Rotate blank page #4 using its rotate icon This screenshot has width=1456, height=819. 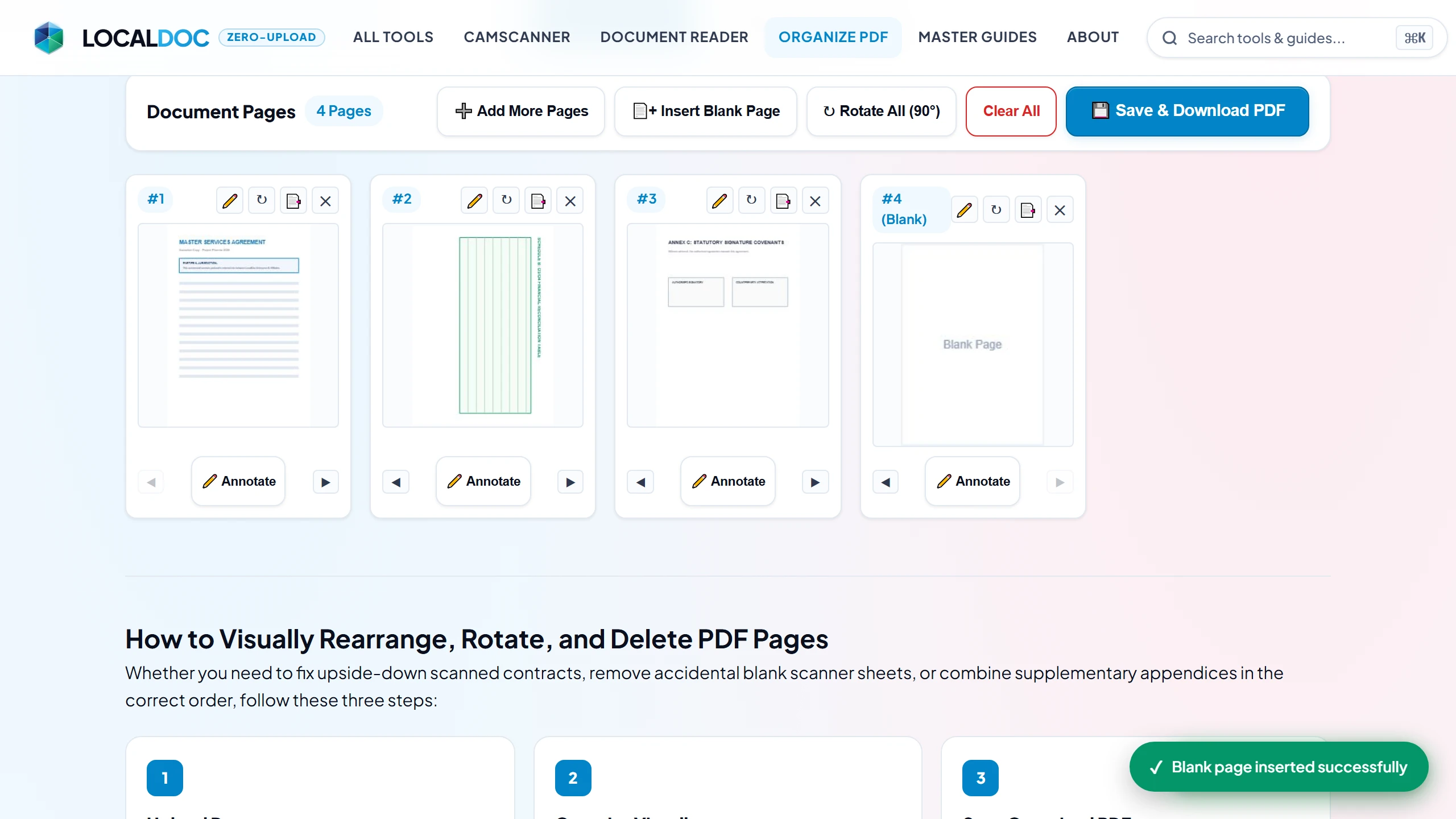coord(996,210)
